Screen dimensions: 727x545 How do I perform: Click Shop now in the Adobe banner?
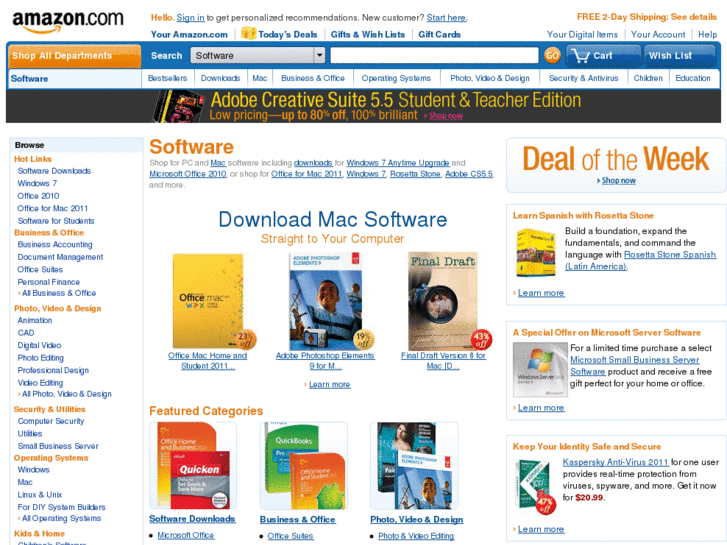coord(446,116)
